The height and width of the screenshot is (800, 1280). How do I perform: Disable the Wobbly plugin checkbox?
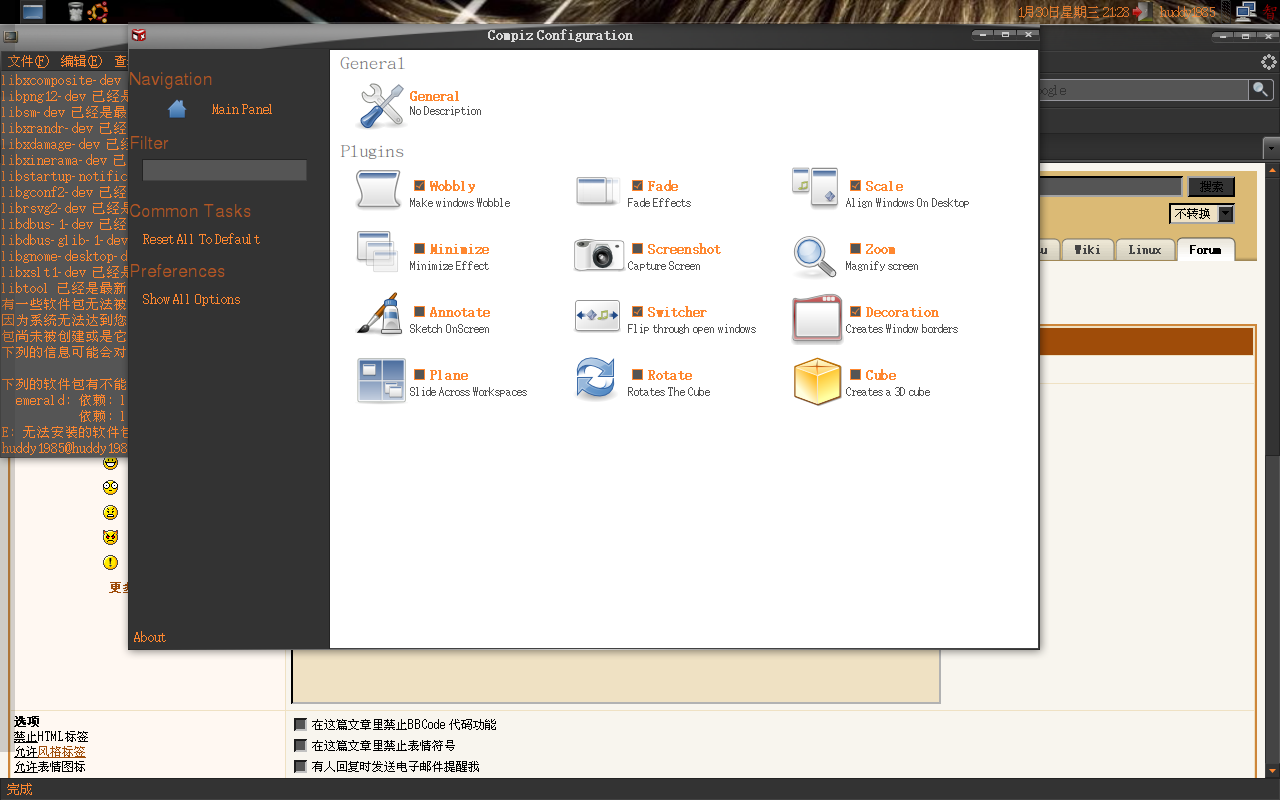click(420, 186)
